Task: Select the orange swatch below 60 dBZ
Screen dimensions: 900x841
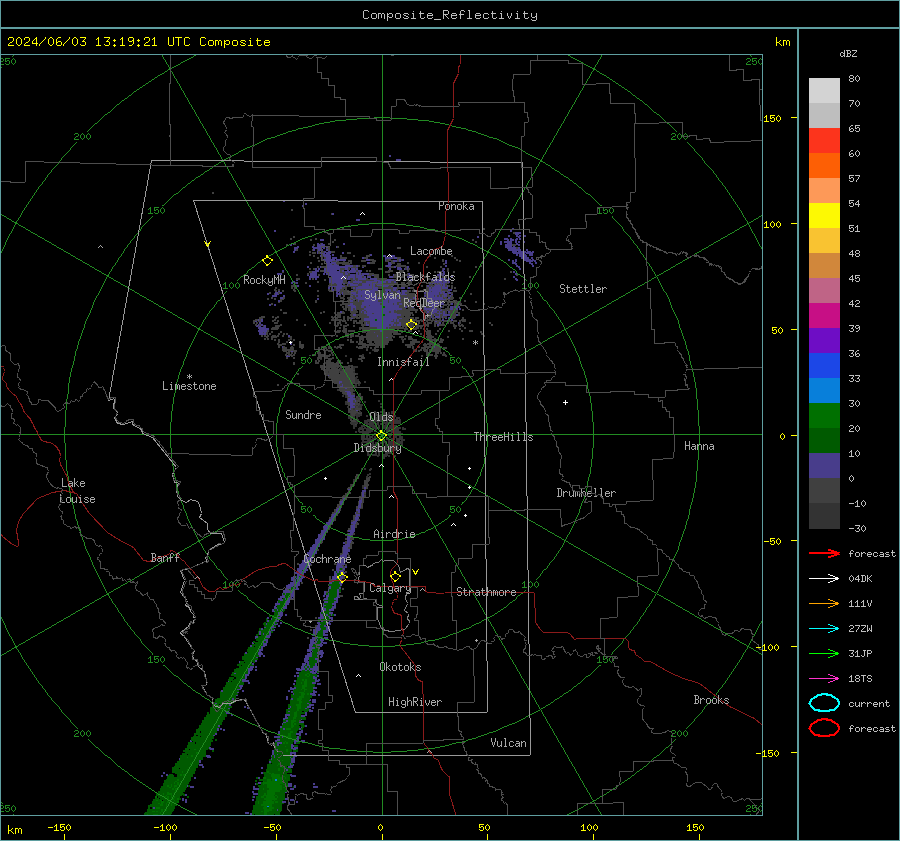Action: pos(824,165)
